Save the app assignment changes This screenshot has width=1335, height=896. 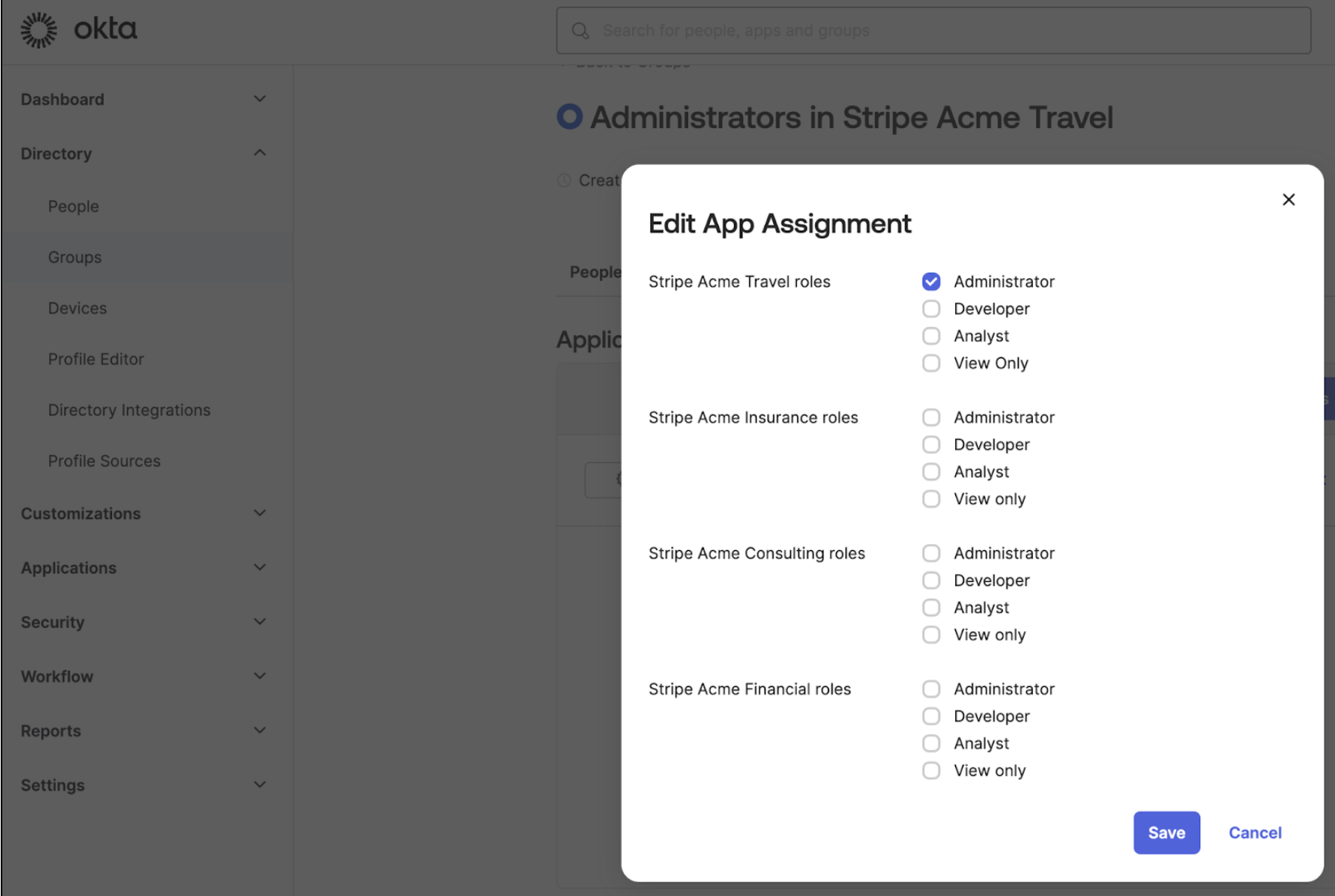[x=1166, y=832]
